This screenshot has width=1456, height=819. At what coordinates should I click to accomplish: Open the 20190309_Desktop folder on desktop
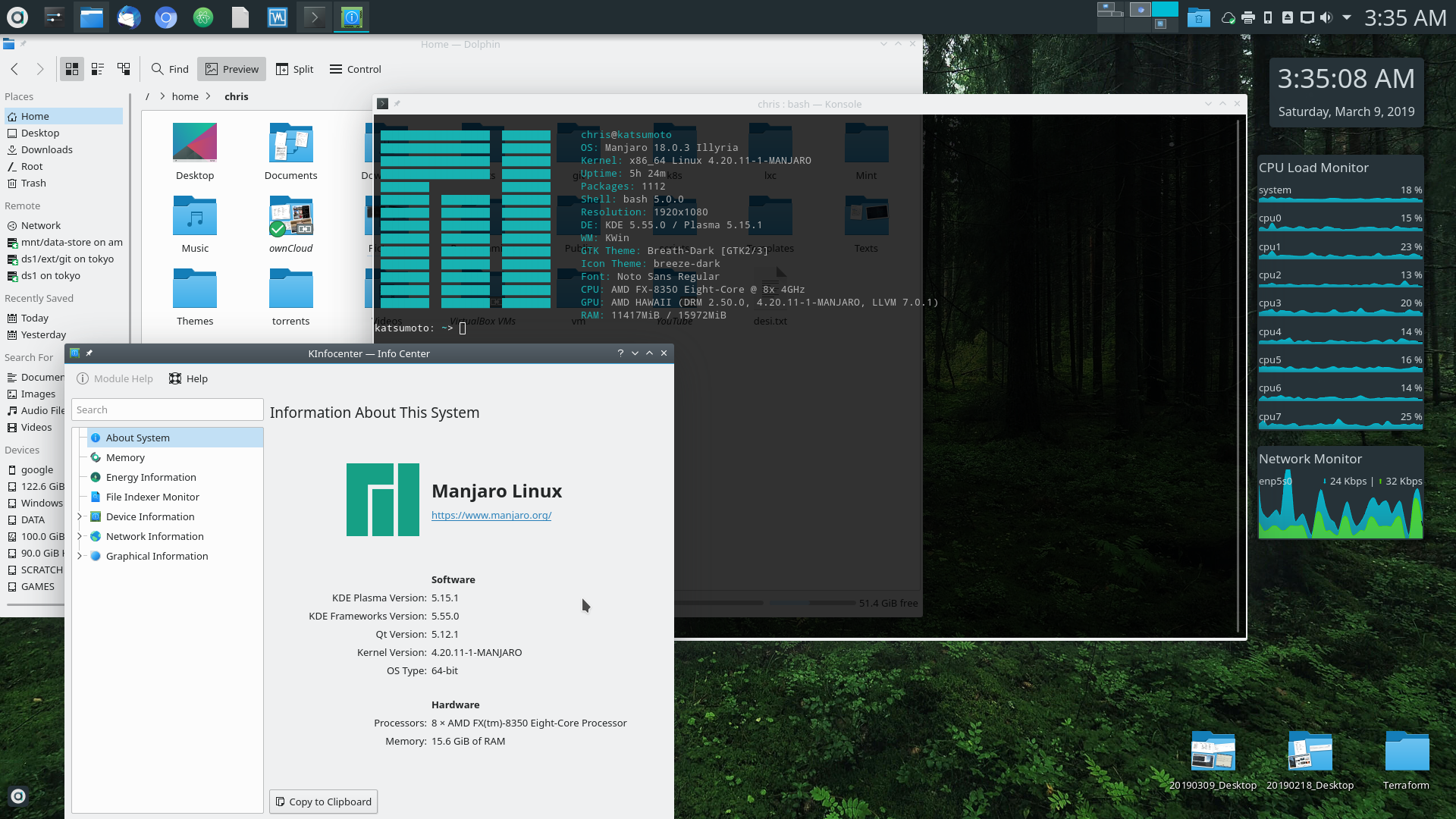click(x=1213, y=760)
